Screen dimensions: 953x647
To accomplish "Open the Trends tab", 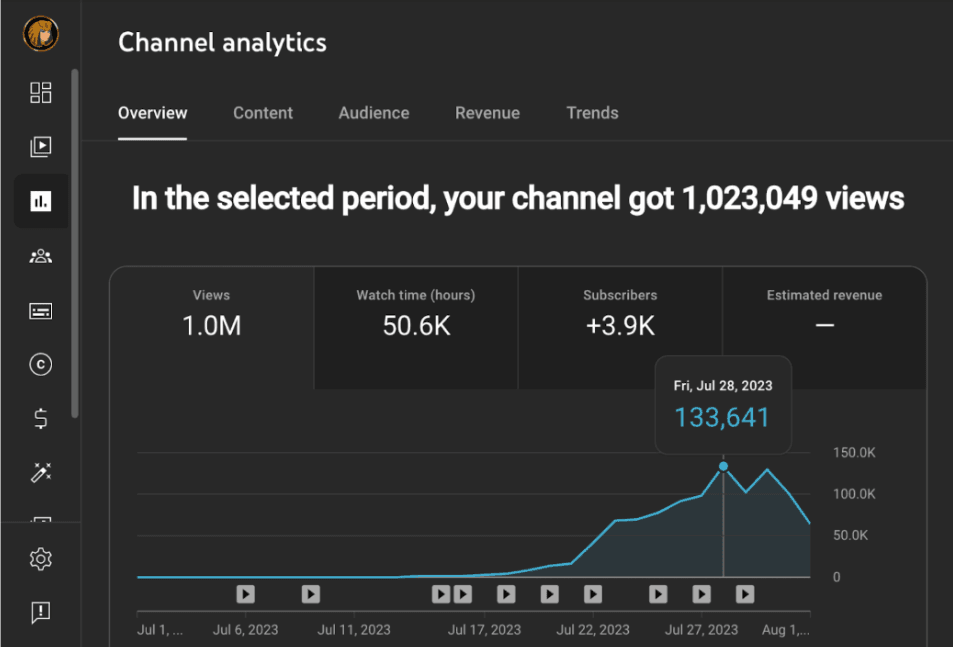I will click(592, 113).
